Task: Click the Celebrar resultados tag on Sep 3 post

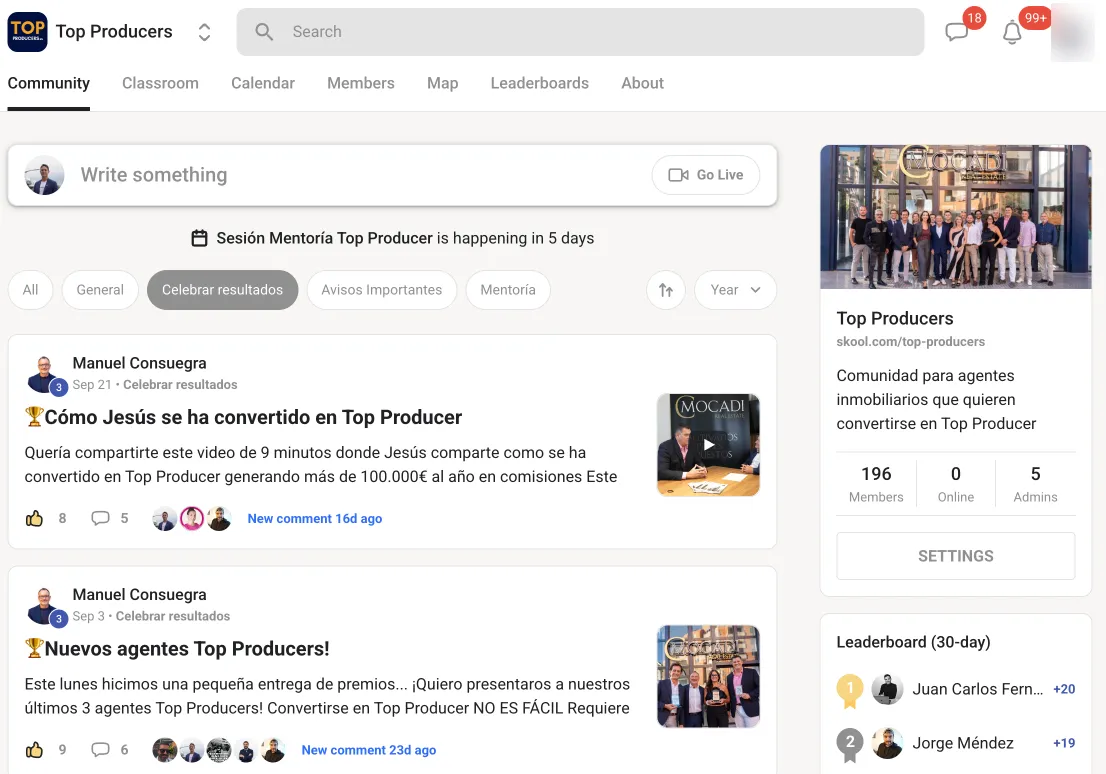Action: click(x=173, y=616)
